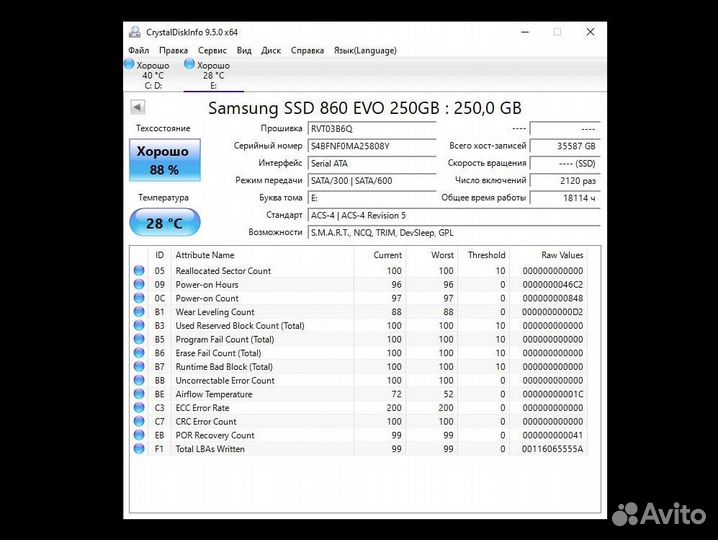Click raw value 0000000000D2
Image resolution: width=718 pixels, height=540 pixels.
tap(553, 312)
